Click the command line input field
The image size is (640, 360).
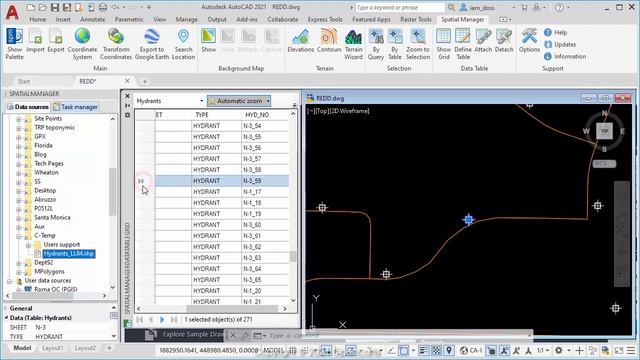(398, 336)
